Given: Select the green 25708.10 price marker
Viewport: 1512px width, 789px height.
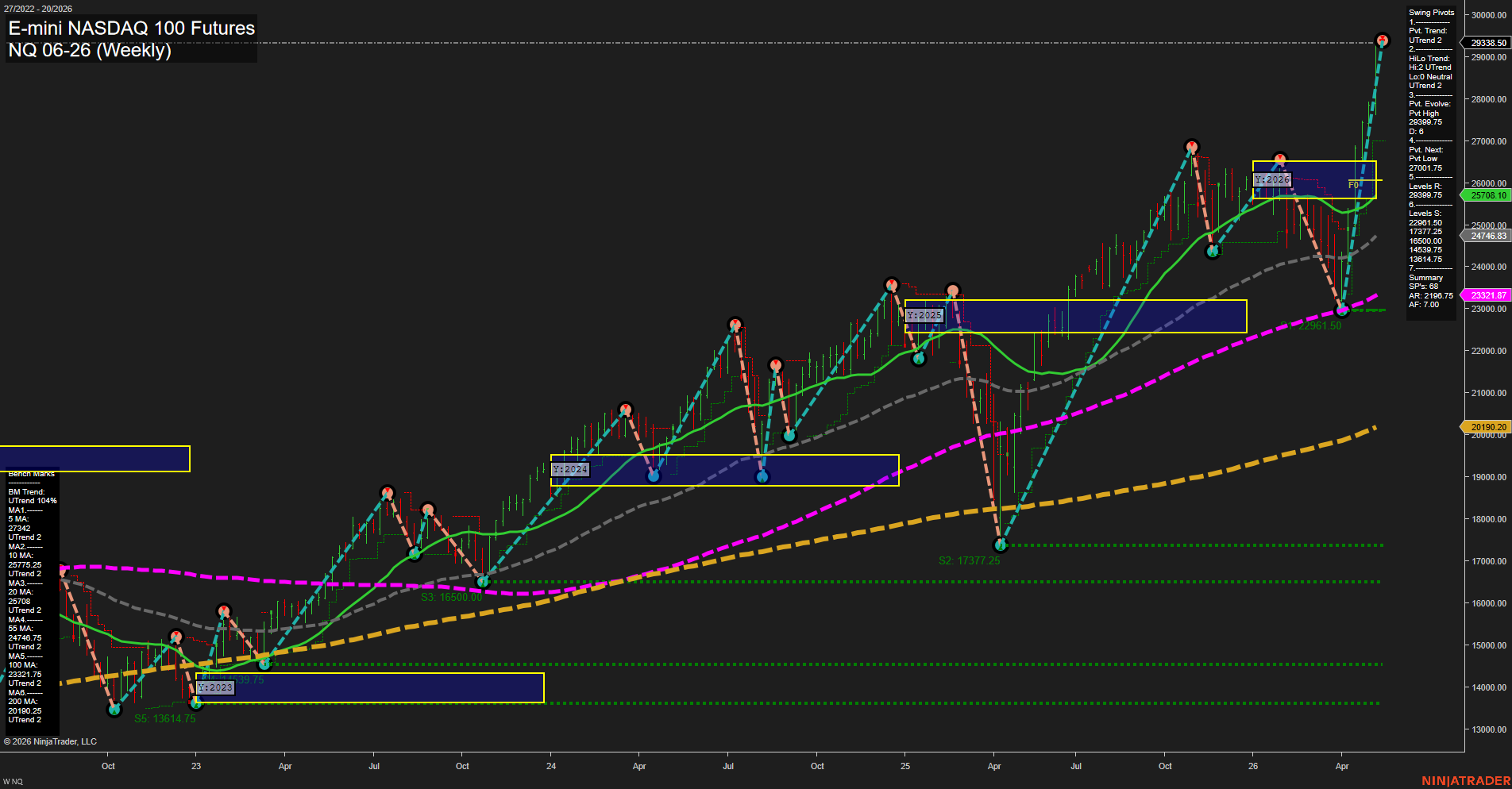Looking at the screenshot, I should point(1487,194).
